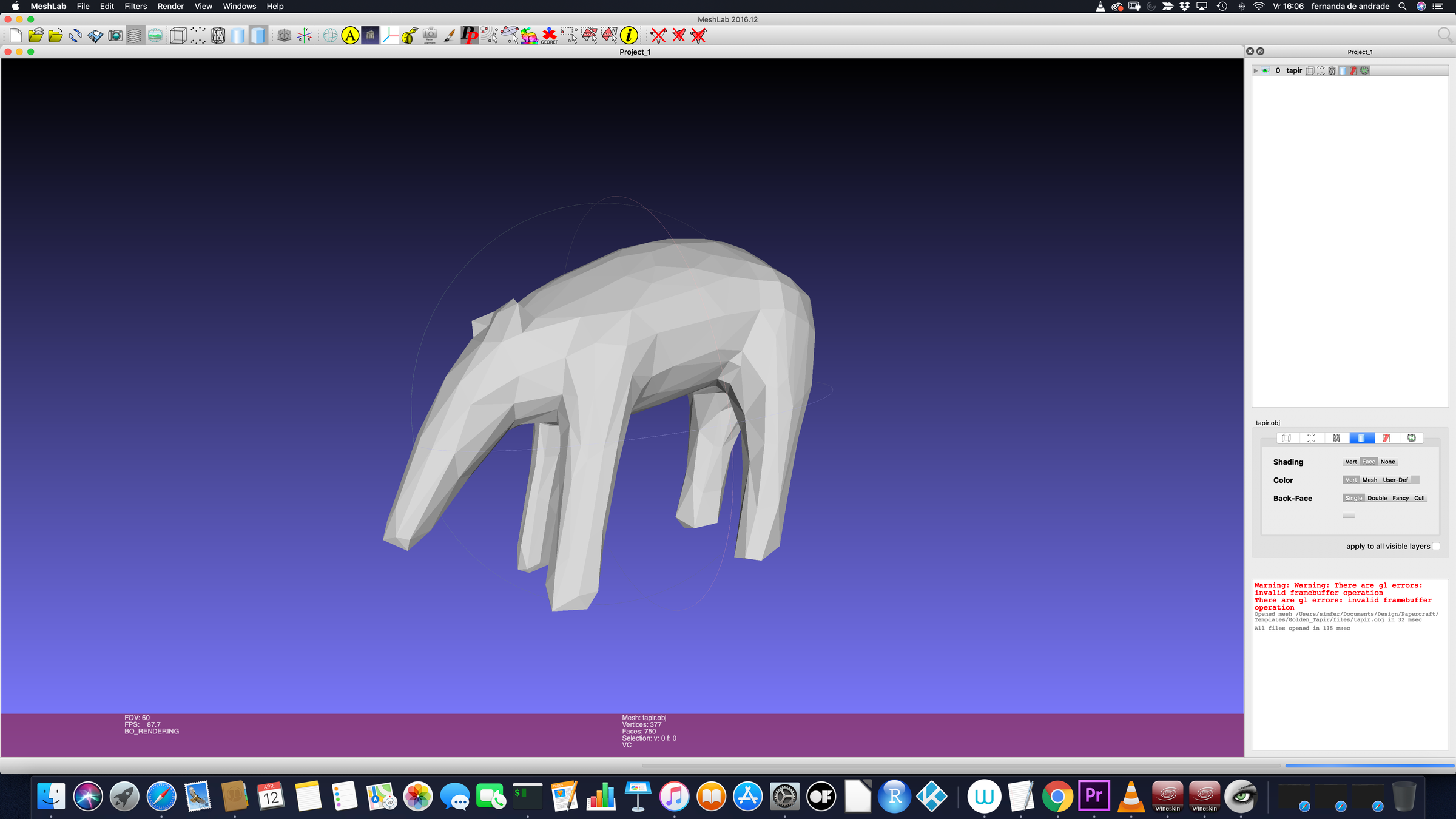The height and width of the screenshot is (819, 1456).
Task: Select Mesh as the Color source
Action: point(1370,479)
